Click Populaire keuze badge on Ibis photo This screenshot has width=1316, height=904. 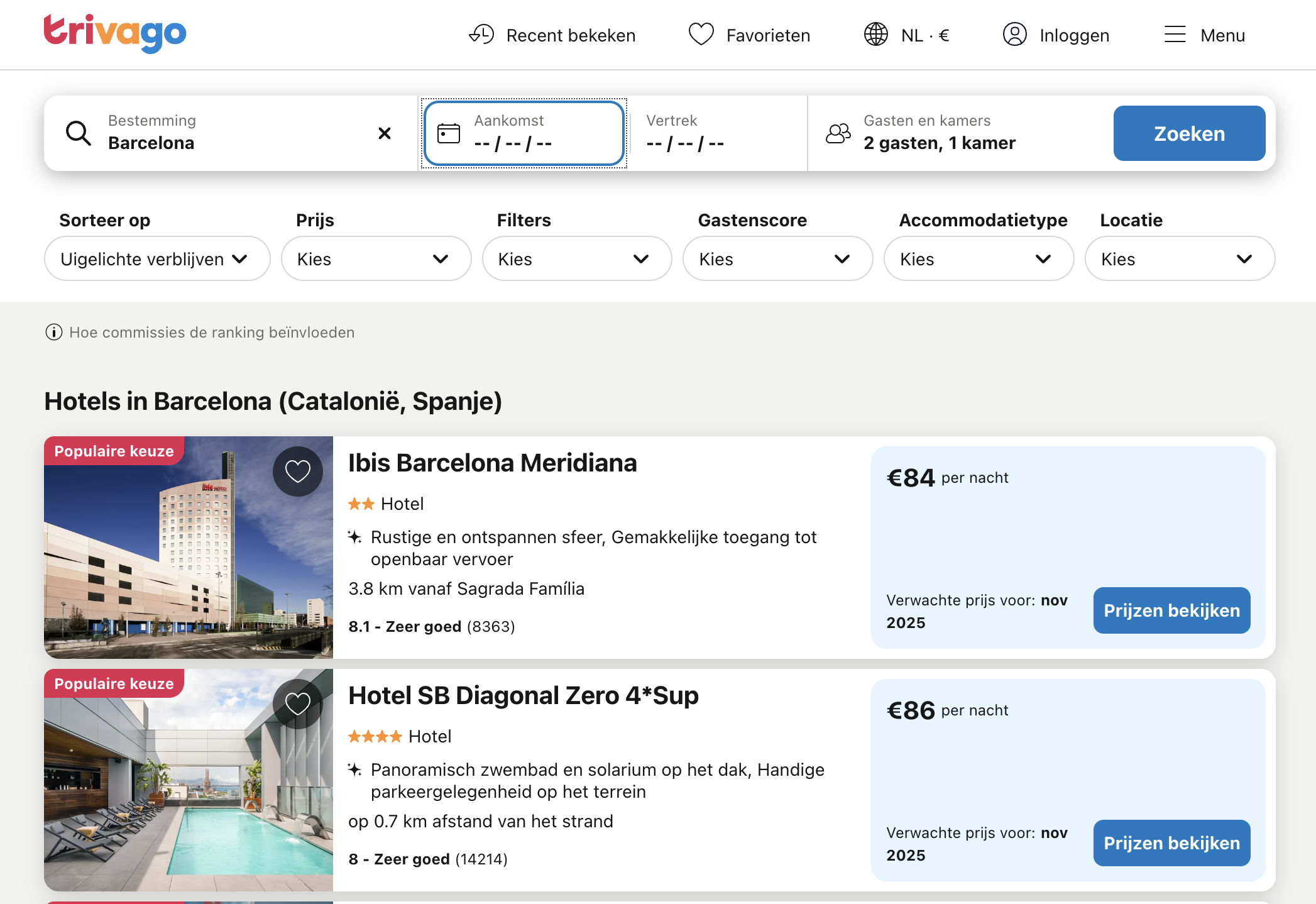point(114,451)
